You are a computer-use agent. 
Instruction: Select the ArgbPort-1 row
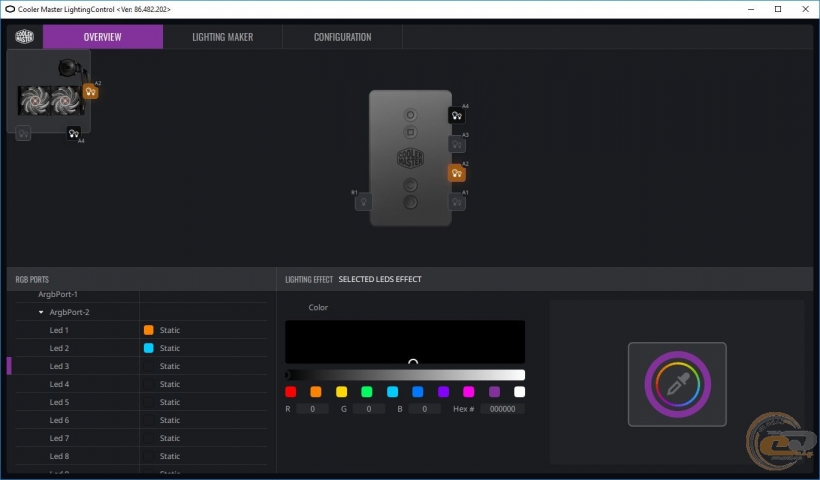[141, 295]
